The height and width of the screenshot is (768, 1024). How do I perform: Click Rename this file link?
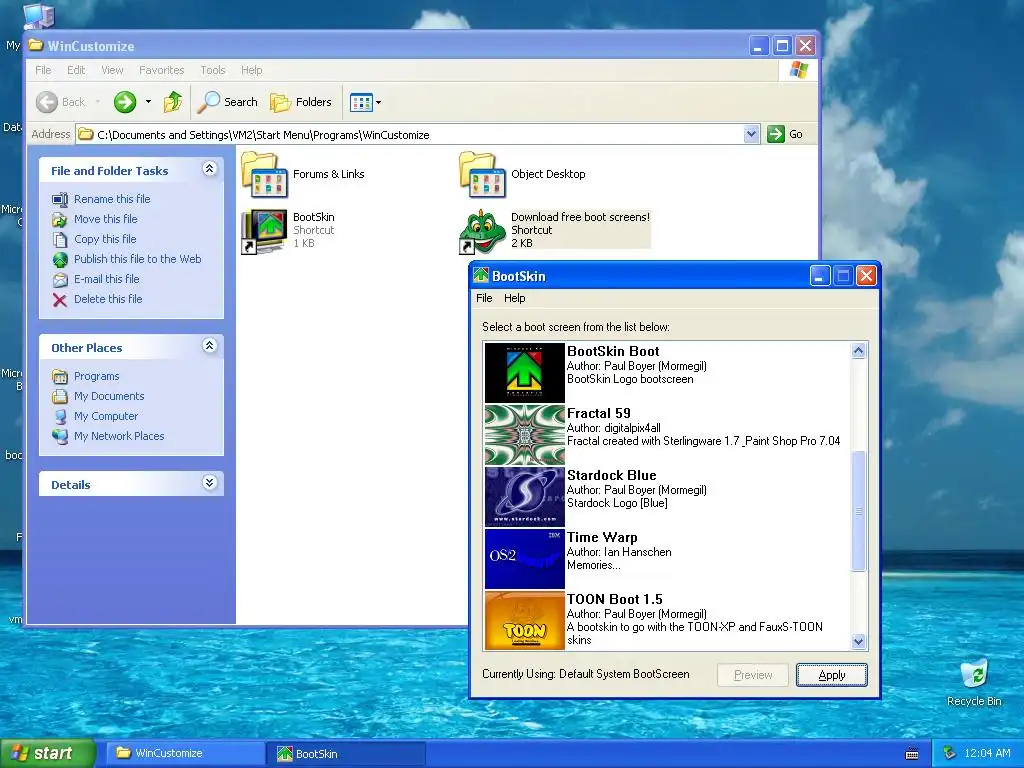tap(112, 199)
